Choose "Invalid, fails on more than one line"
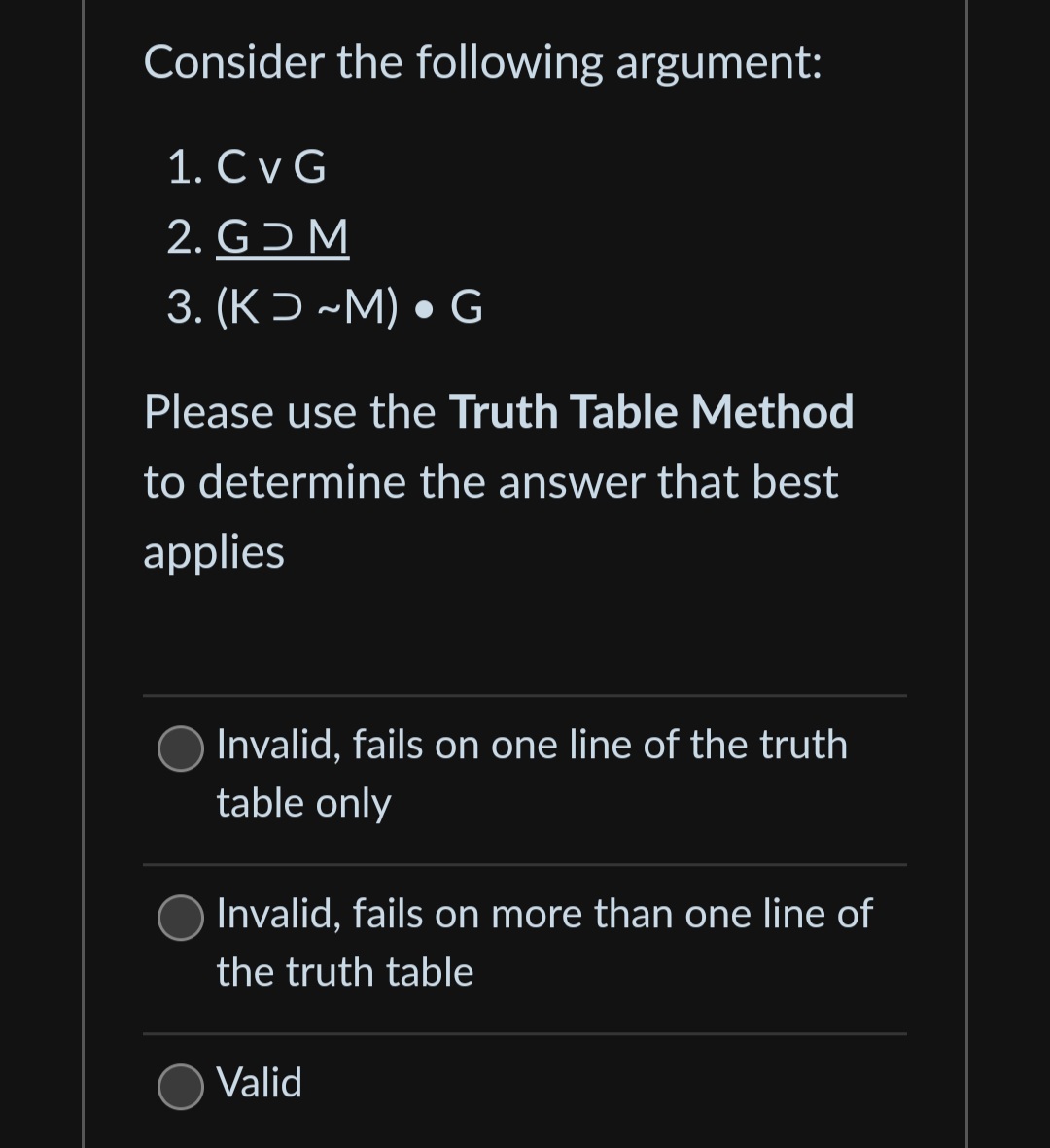The width and height of the screenshot is (1050, 1148). click(x=180, y=916)
